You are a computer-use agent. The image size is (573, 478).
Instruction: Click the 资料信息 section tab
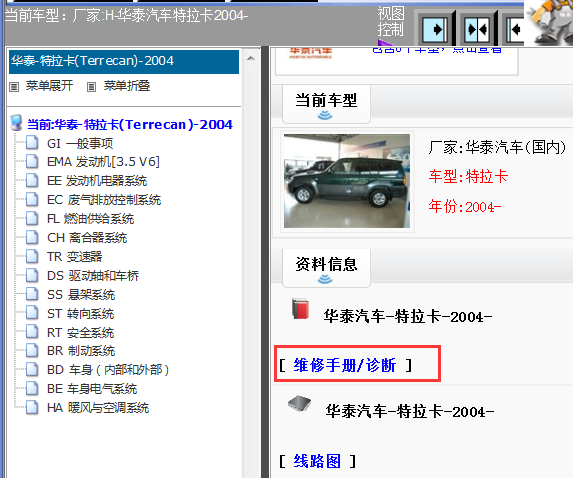(x=326, y=268)
